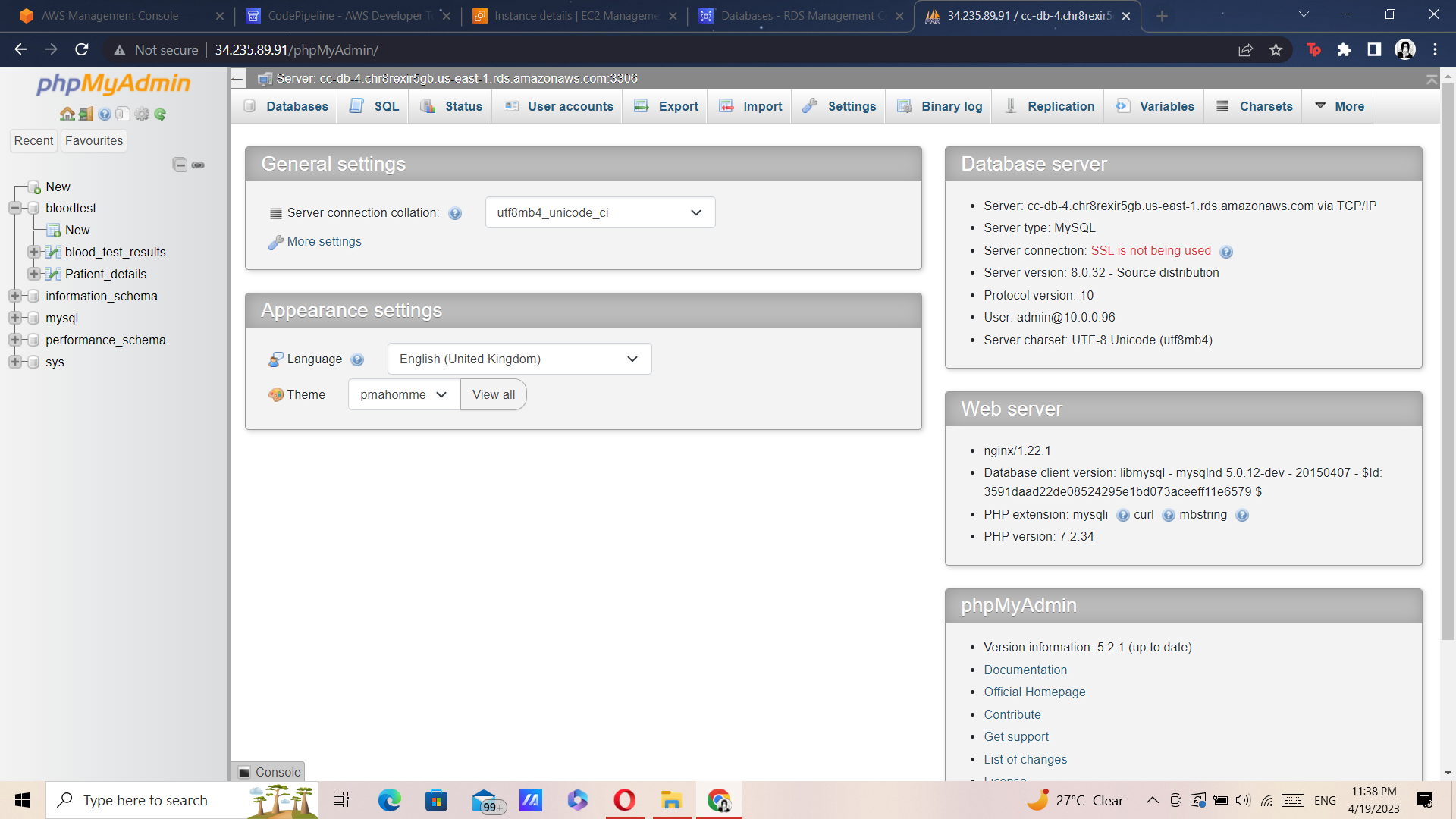This screenshot has height=819, width=1456.
Task: Change the Language selection dropdown
Action: point(519,359)
